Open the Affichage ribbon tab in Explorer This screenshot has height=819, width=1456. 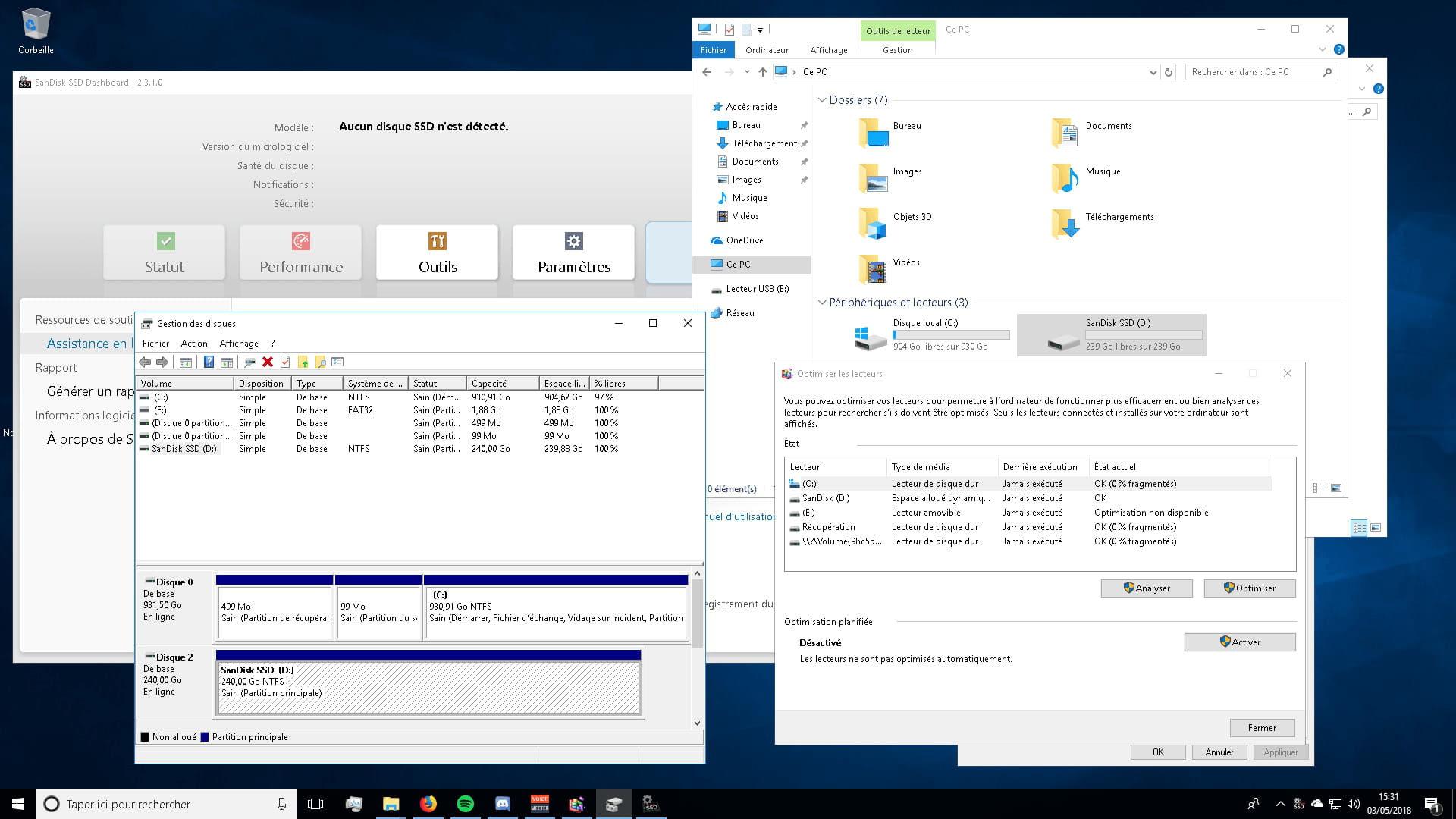829,50
